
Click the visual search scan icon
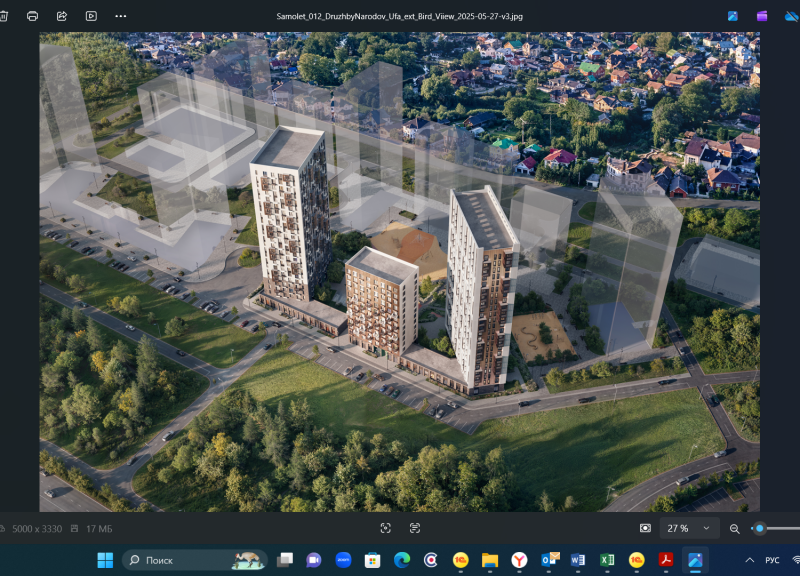coord(386,528)
